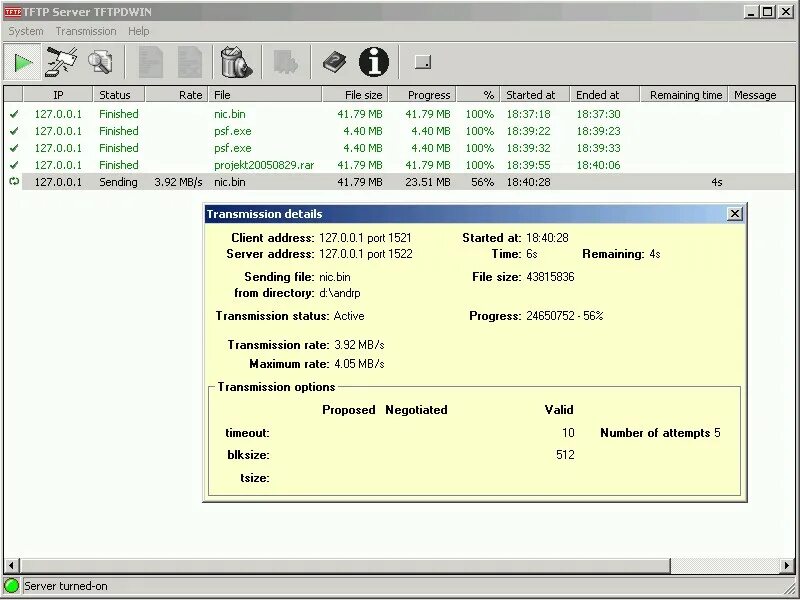This screenshot has width=800, height=600.
Task: Click the server address 127.0.0.1 port 1522
Action: click(365, 254)
